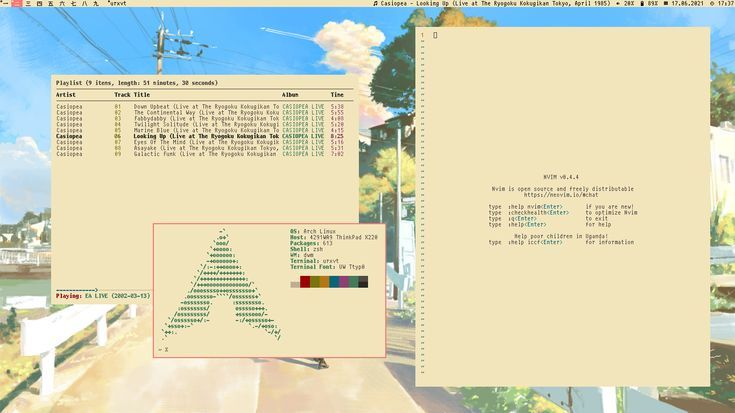Select the track 07 Eyes Of The Mind row
Screen dimensions: 735x413
pyautogui.click(x=200, y=142)
